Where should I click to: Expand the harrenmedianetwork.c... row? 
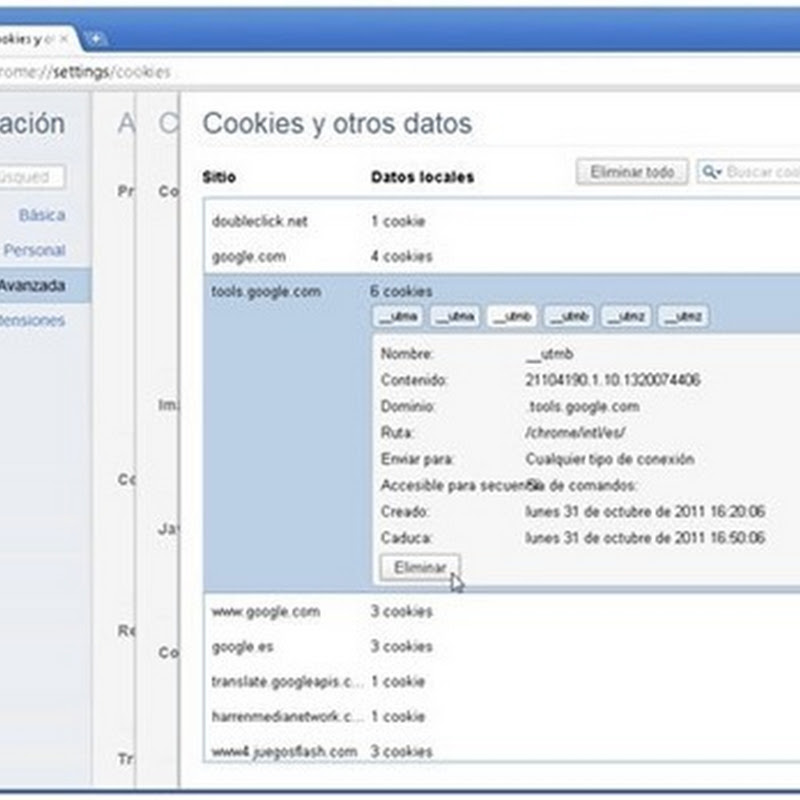click(x=502, y=716)
